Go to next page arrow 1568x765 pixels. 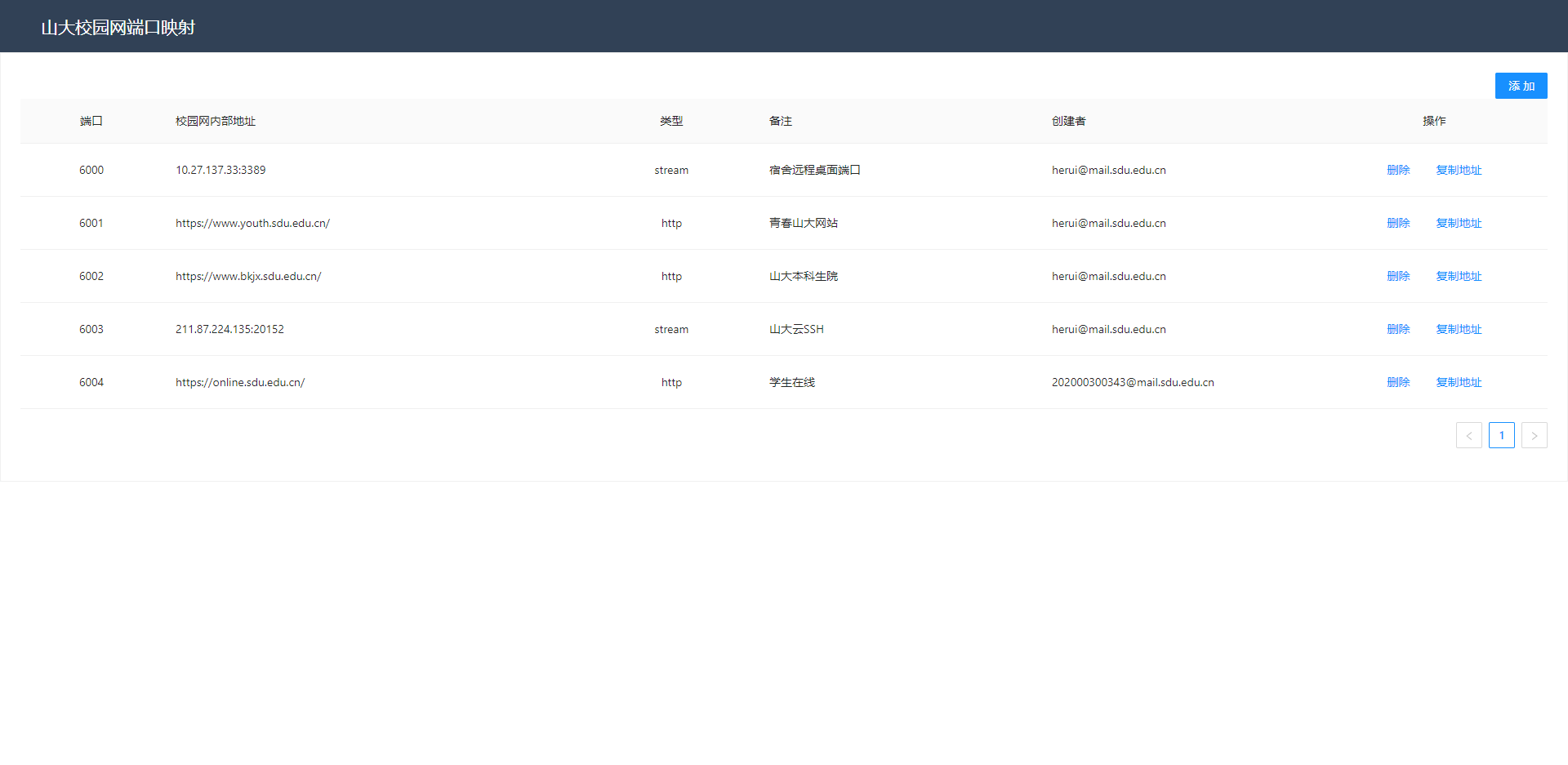(1534, 435)
